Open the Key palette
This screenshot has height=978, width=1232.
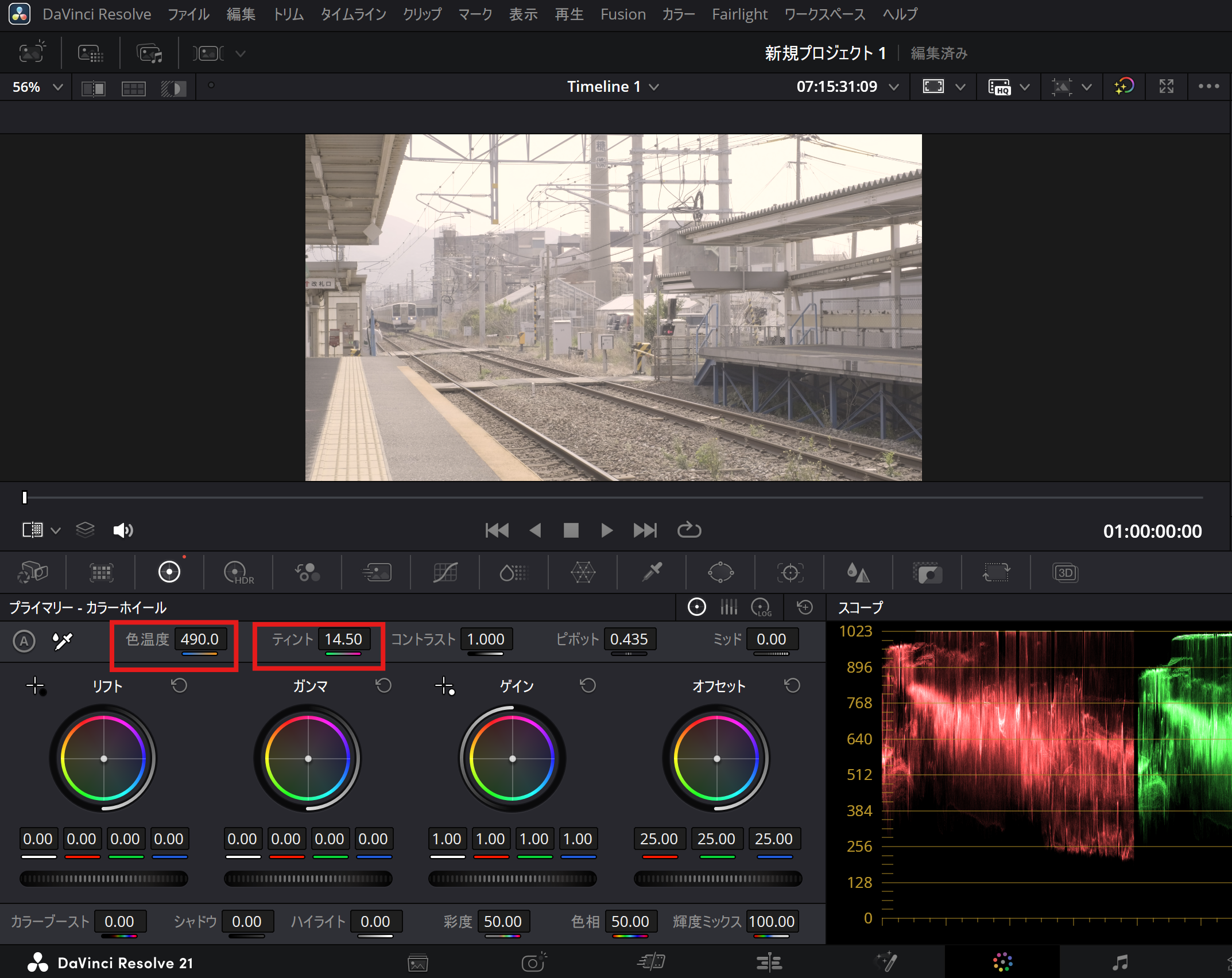point(927,573)
